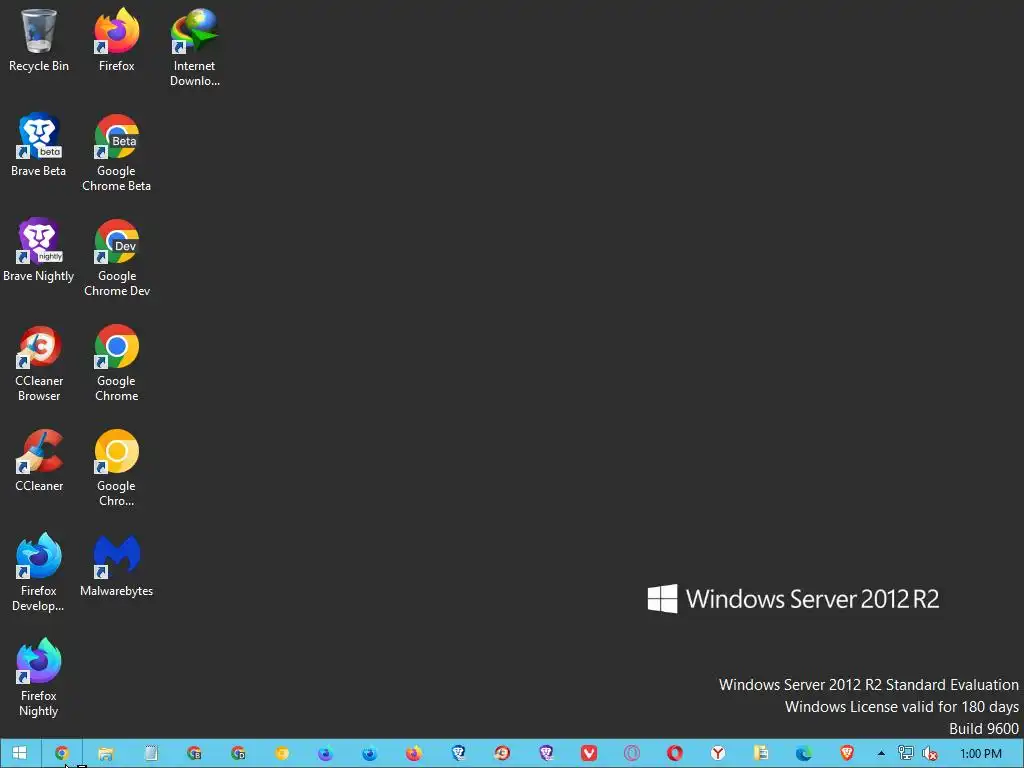The image size is (1024, 768).
Task: Launch Microsoft Edge from the taskbar
Action: pyautogui.click(x=804, y=753)
